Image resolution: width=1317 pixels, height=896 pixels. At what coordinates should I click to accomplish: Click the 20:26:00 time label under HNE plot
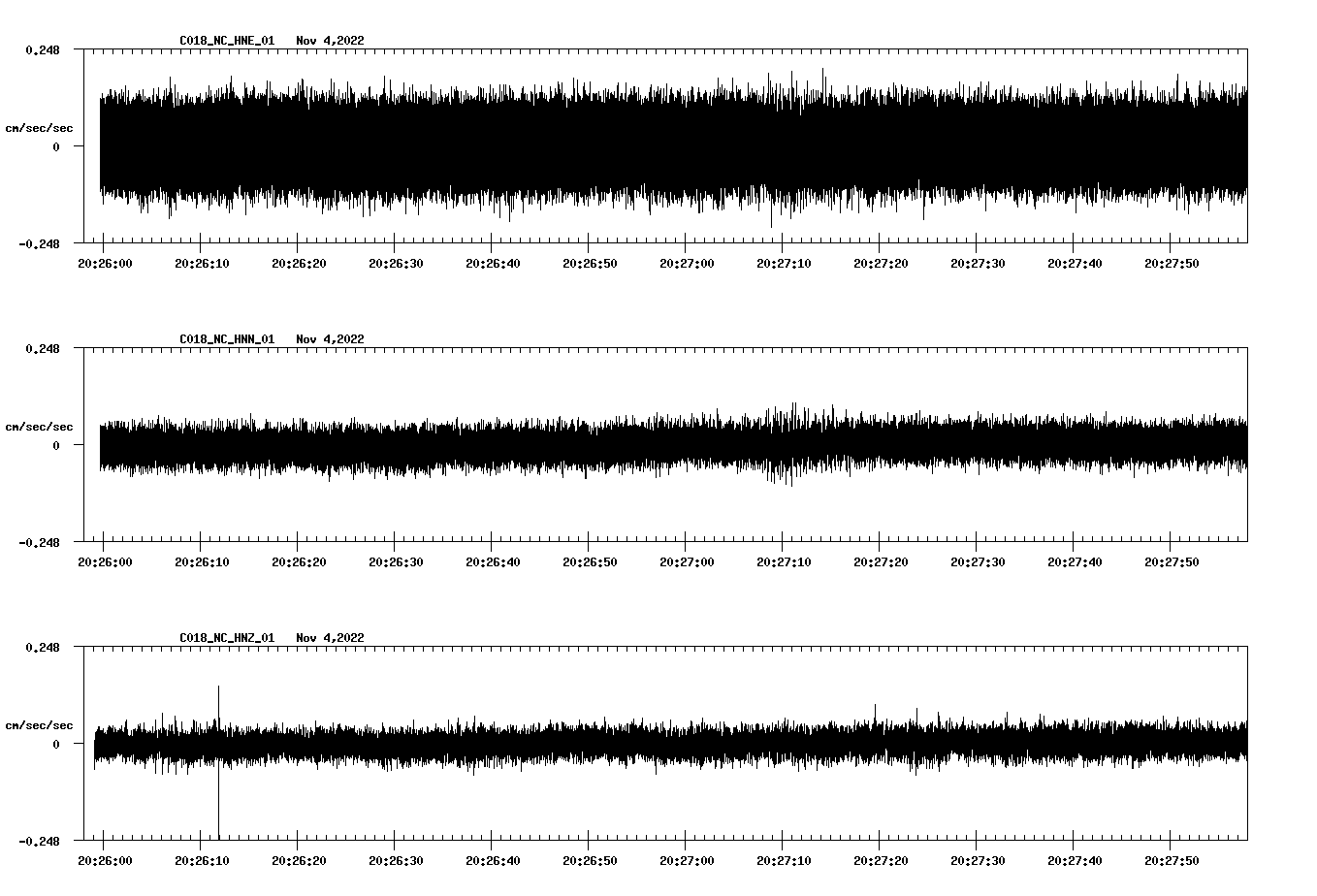coord(105,264)
